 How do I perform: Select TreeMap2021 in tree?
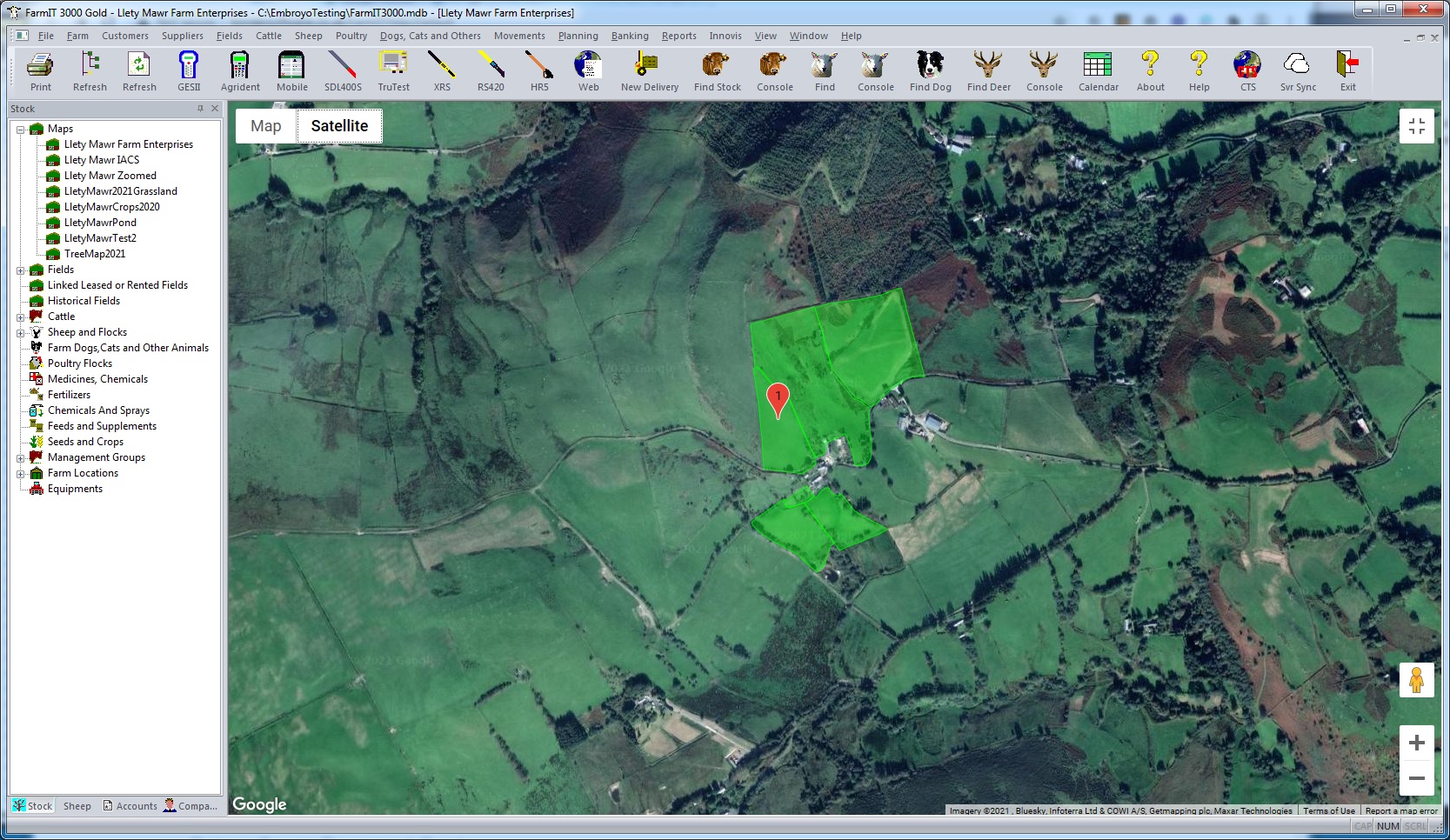coord(95,254)
